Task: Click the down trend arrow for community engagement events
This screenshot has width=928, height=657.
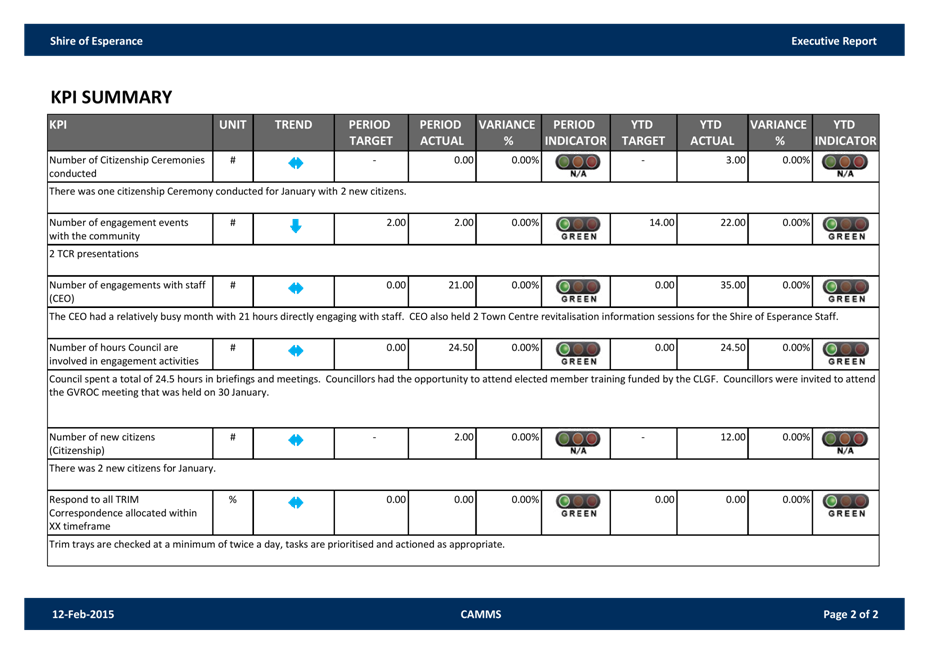Action: [295, 226]
